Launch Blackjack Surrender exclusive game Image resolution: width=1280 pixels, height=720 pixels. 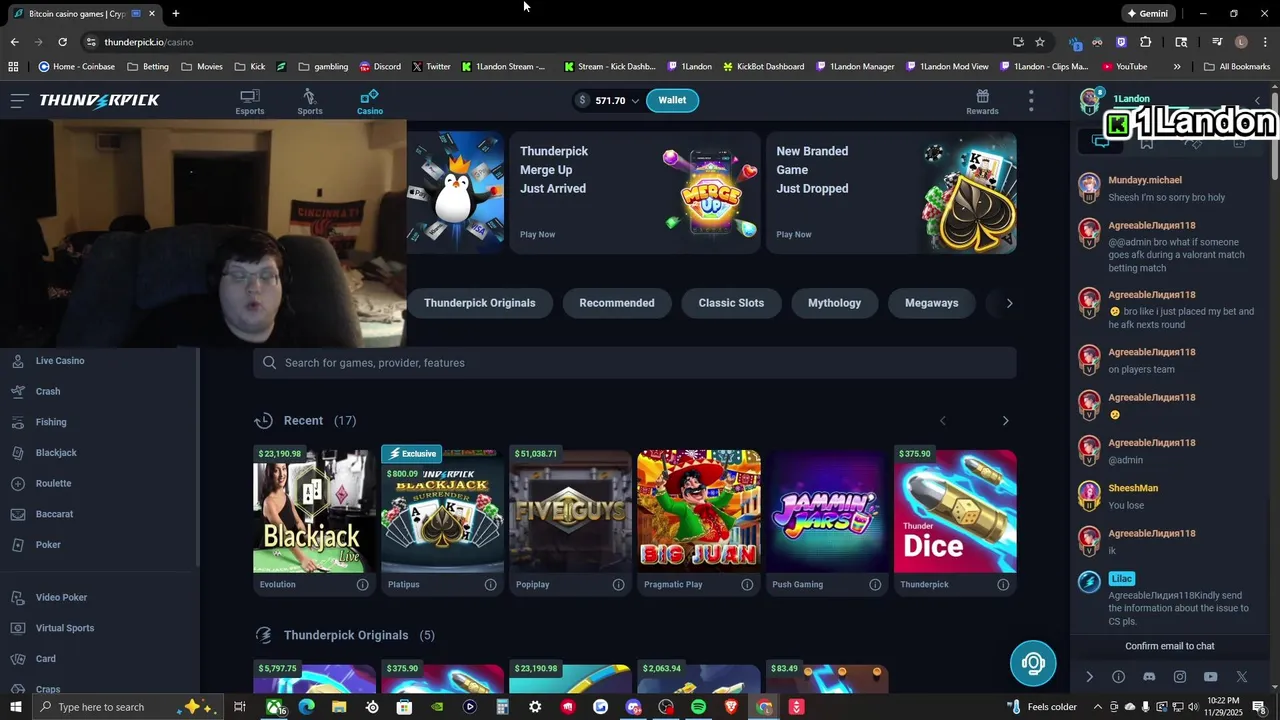pyautogui.click(x=442, y=510)
